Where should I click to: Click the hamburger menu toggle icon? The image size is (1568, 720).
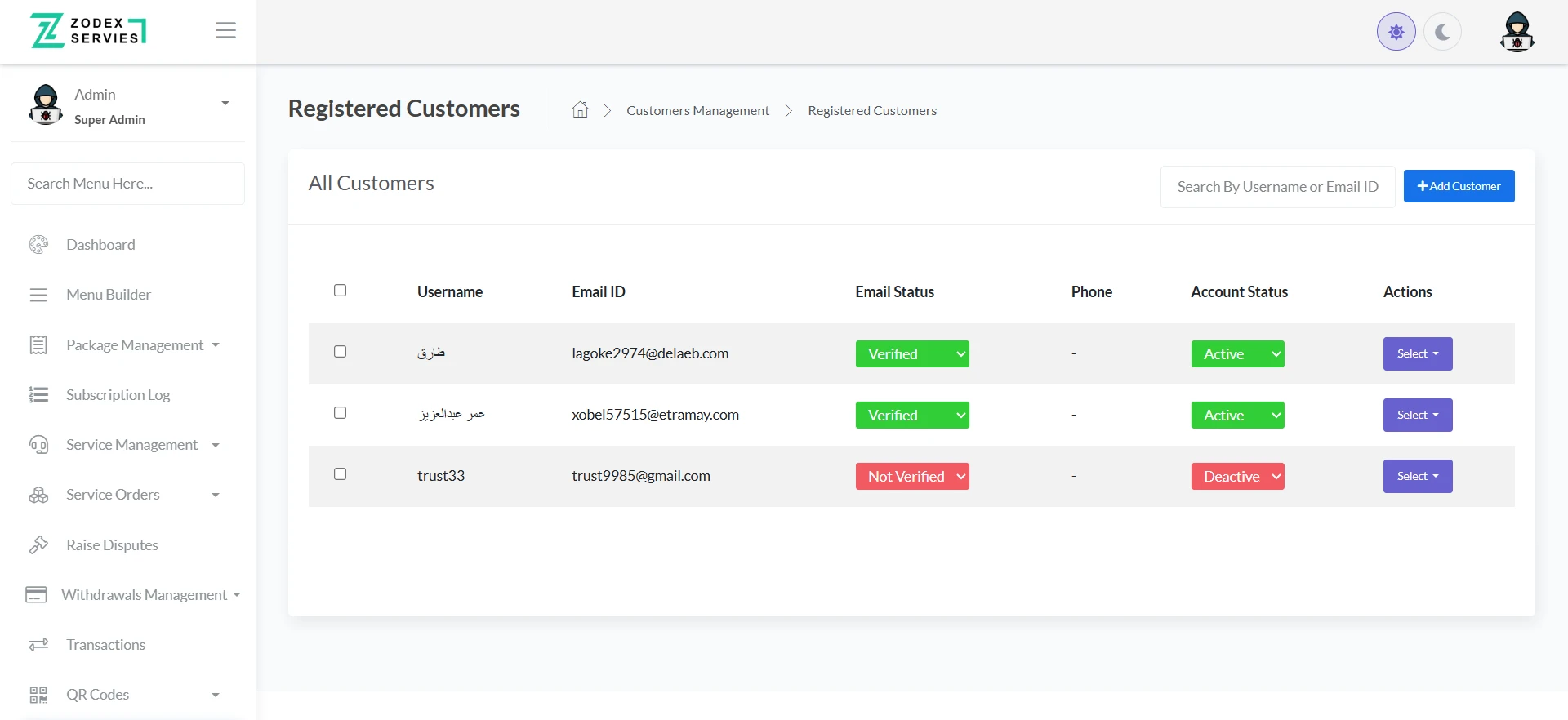click(x=225, y=30)
